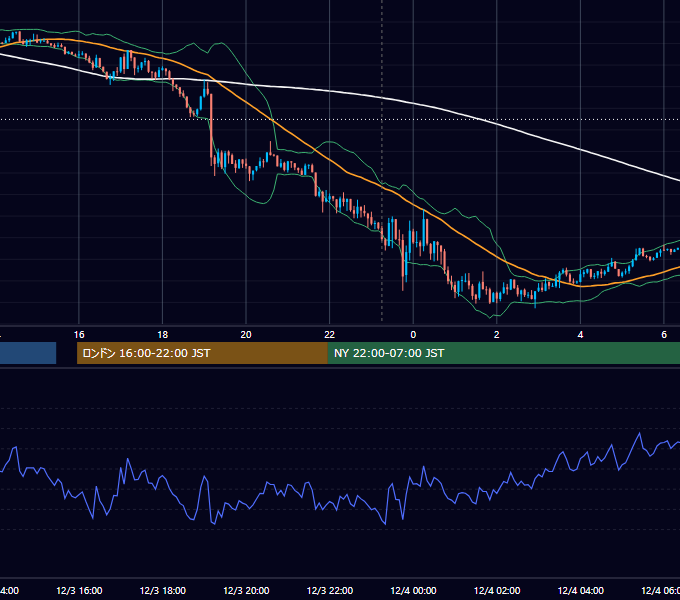The width and height of the screenshot is (680, 600).
Task: Click the NY 22:00-07:00 JST session bar
Action: click(x=503, y=353)
